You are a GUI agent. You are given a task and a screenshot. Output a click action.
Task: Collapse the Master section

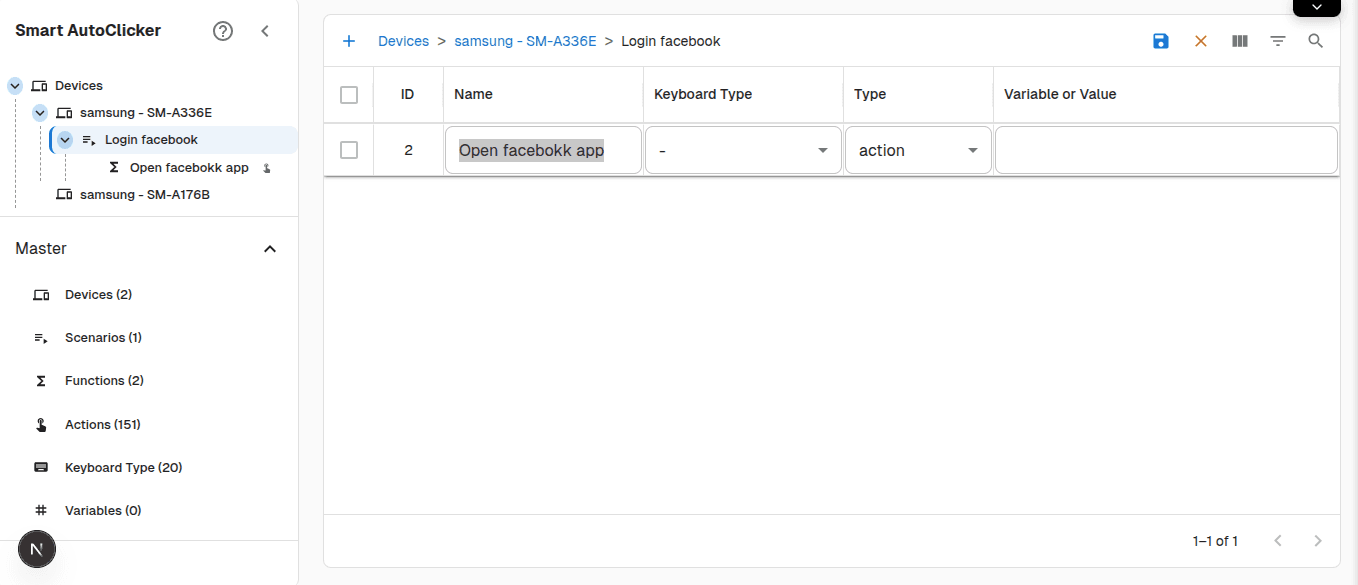(269, 248)
